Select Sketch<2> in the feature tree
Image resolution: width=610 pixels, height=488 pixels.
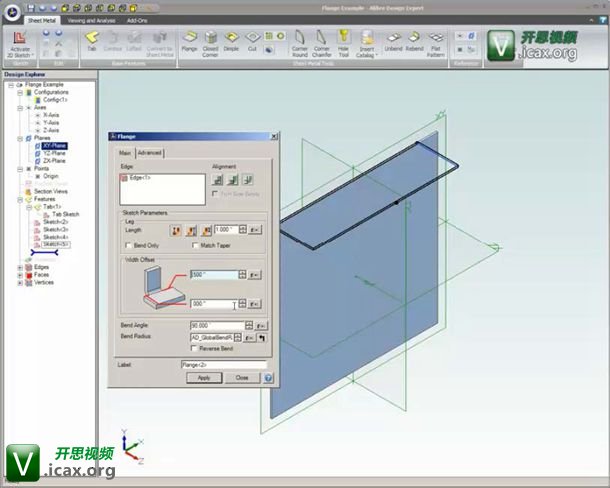coord(55,222)
